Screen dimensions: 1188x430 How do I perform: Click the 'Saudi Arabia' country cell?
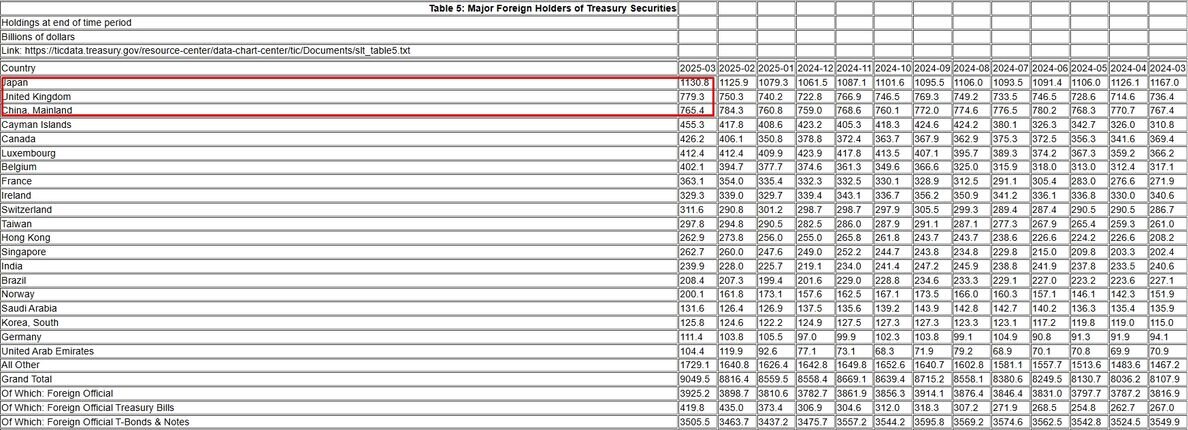click(339, 308)
